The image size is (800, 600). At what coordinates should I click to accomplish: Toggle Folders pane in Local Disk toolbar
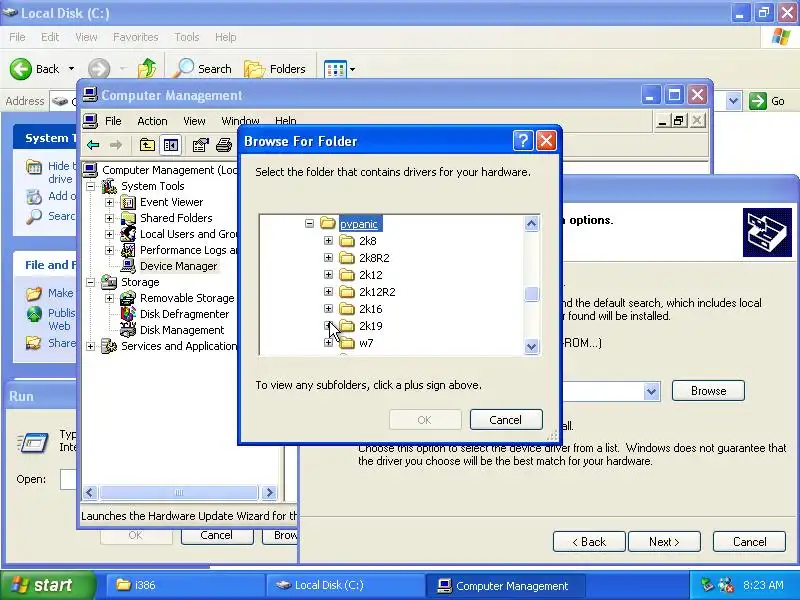(x=275, y=69)
